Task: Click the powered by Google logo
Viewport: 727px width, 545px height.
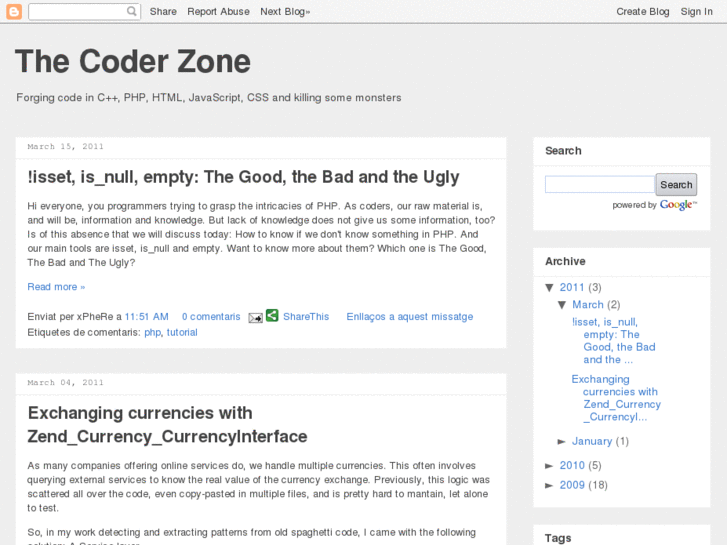Action: pos(678,205)
